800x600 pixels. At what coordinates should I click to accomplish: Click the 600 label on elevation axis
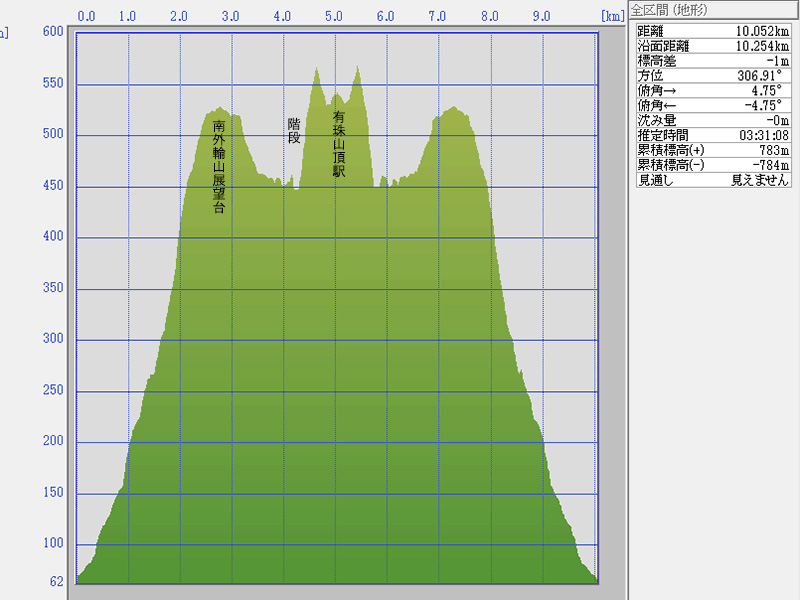tap(52, 32)
